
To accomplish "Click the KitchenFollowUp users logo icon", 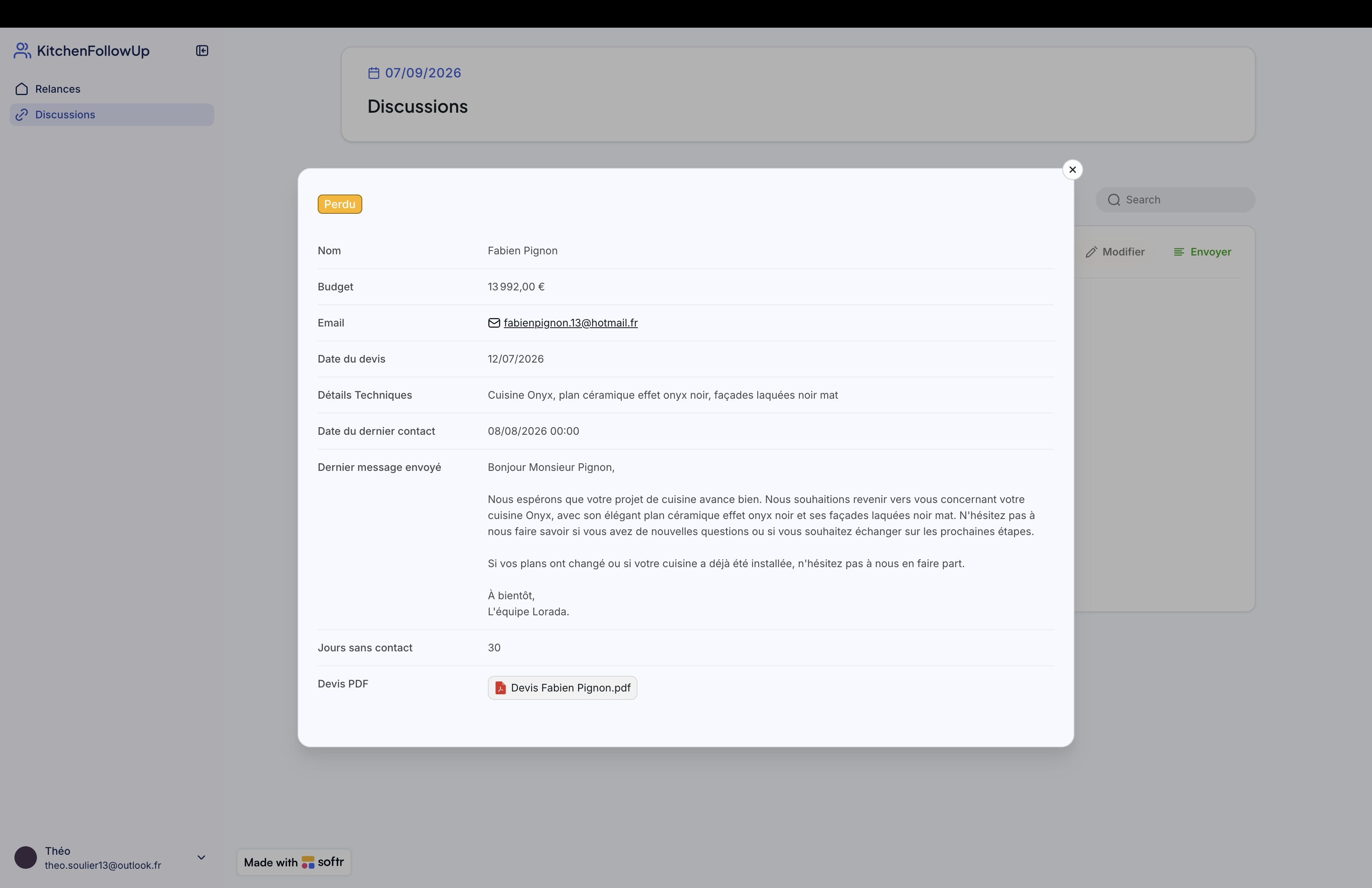I will (22, 51).
